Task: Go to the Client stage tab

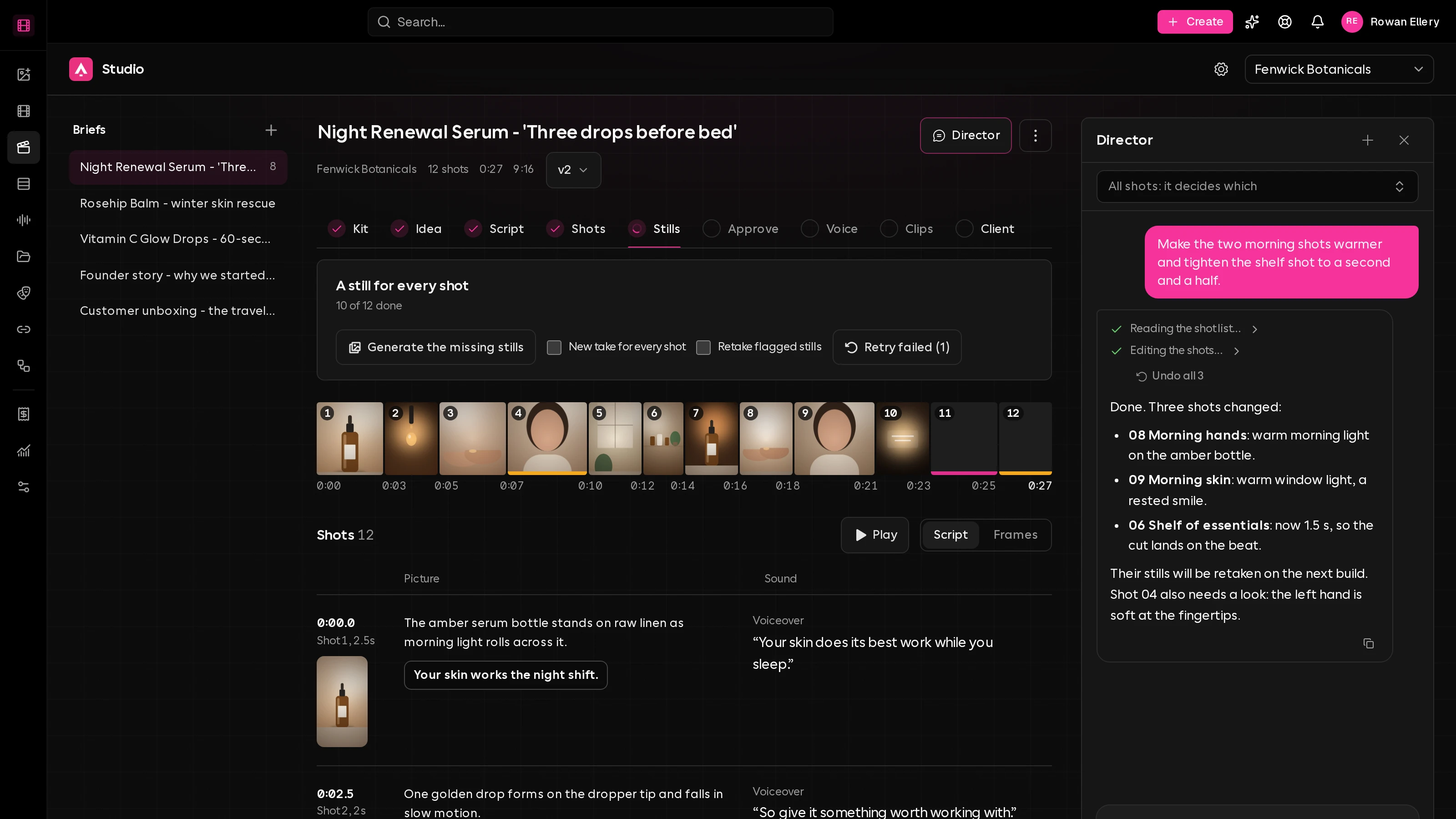Action: [x=985, y=229]
